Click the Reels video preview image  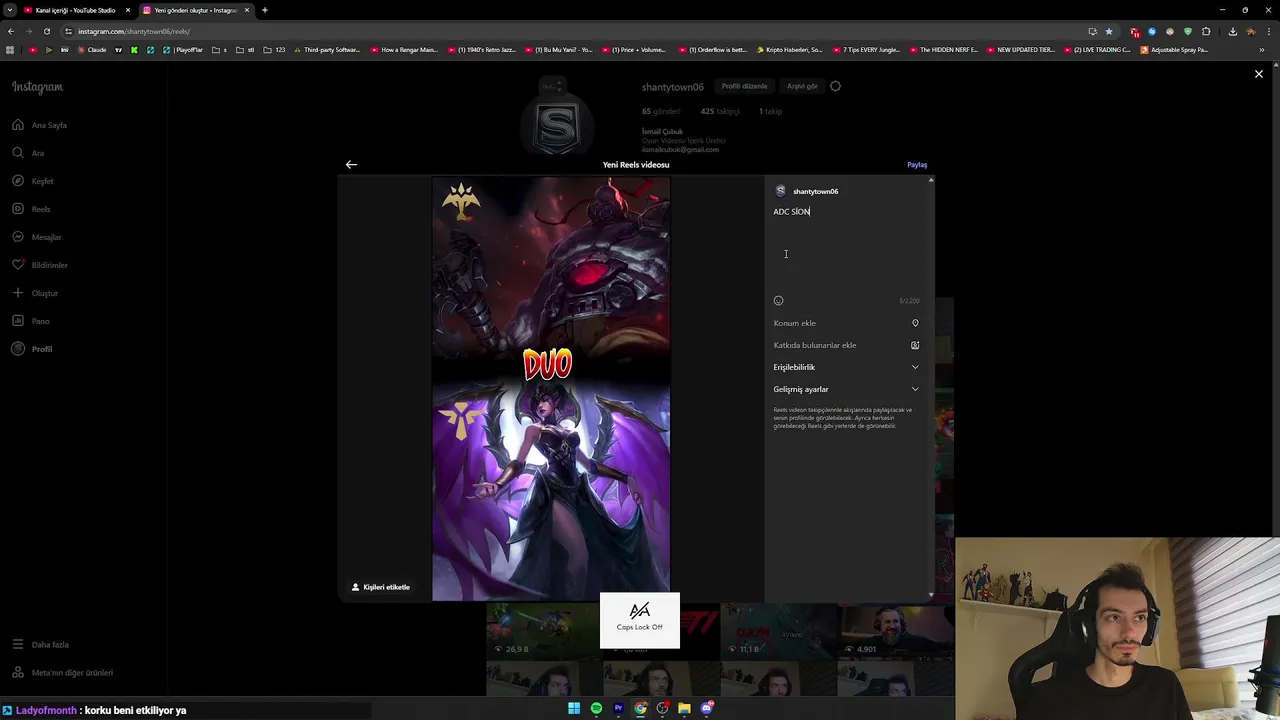551,389
